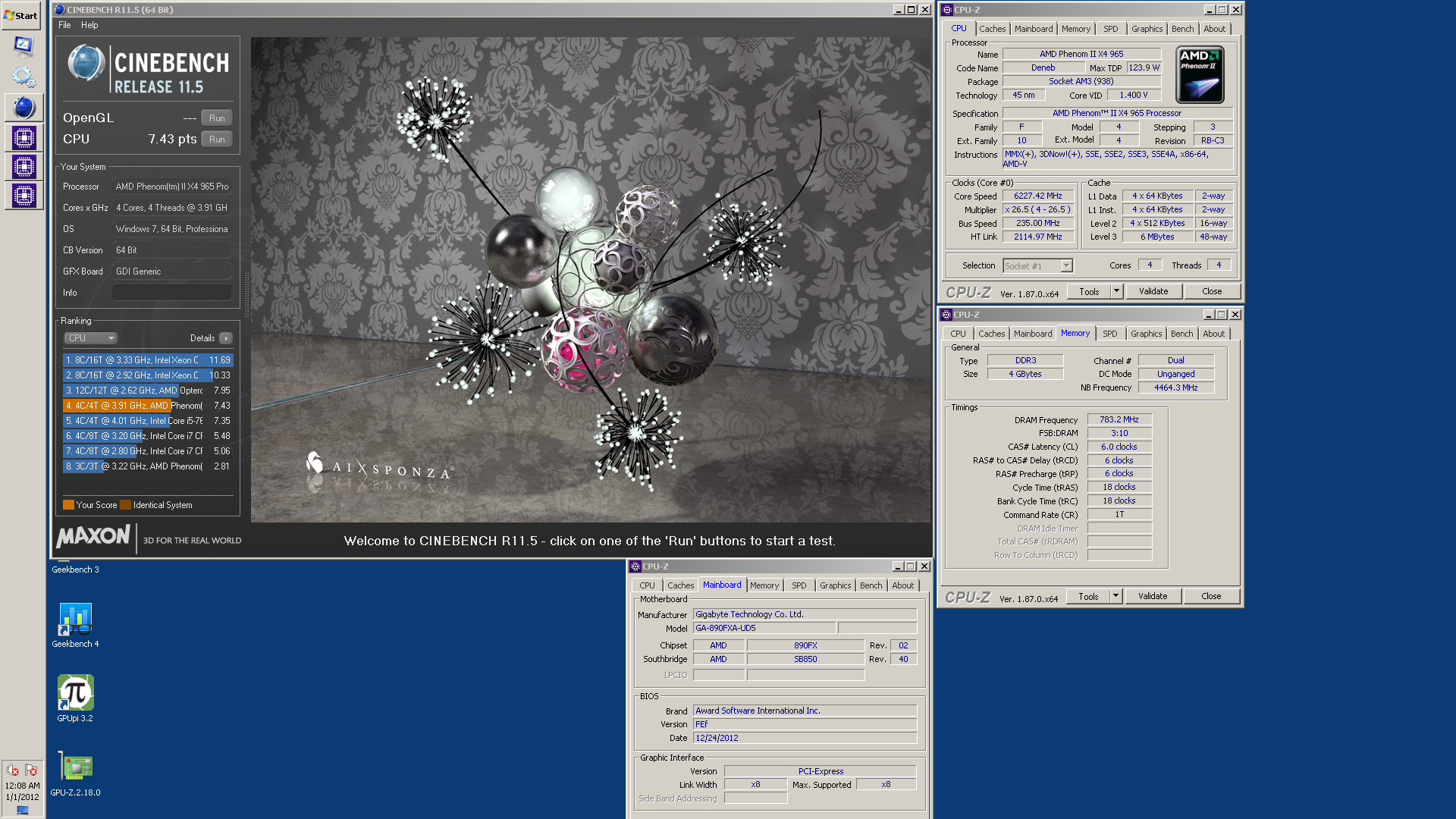Click the show desktop icon under Start

[x=24, y=46]
